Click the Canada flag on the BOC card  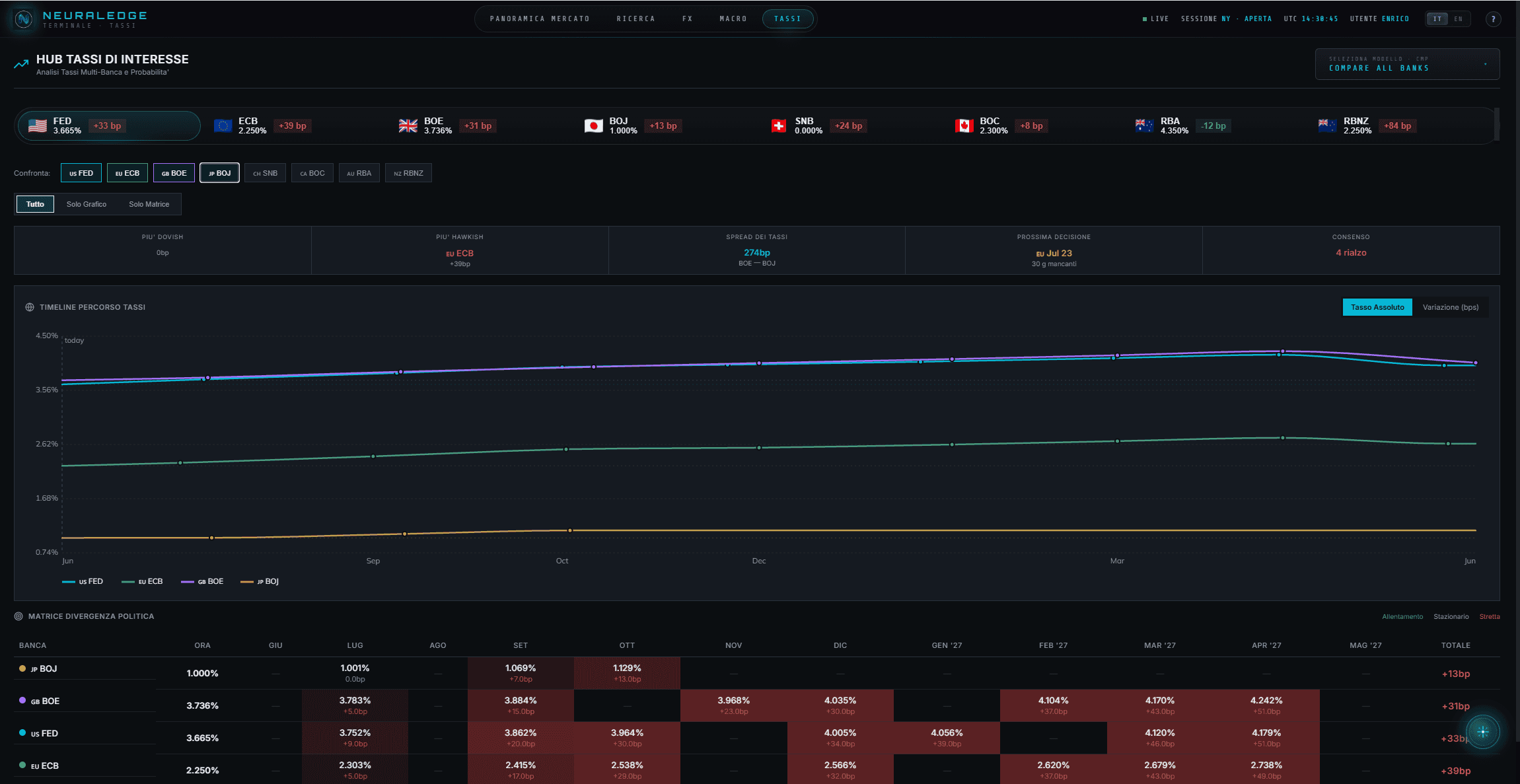964,125
